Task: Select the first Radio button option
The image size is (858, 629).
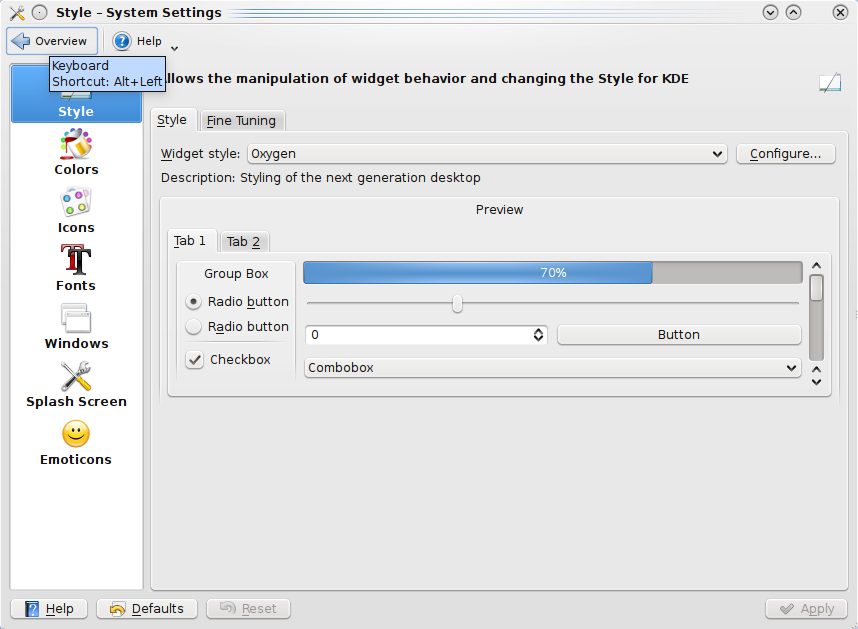Action: (194, 302)
